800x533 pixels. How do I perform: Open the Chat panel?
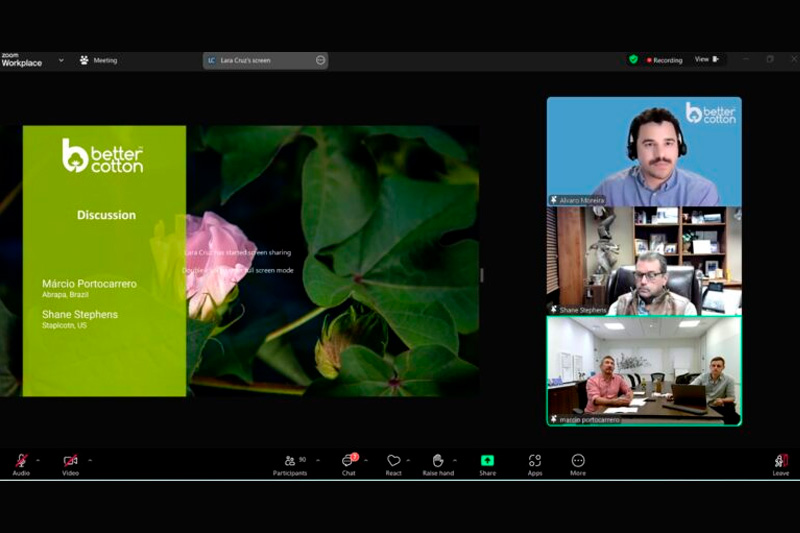tap(349, 465)
